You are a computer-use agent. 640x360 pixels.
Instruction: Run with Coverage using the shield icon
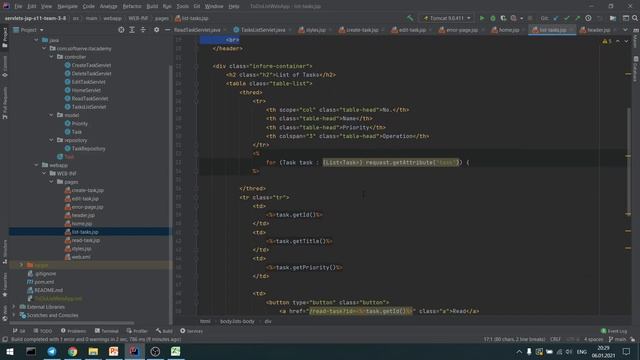pyautogui.click(x=503, y=18)
